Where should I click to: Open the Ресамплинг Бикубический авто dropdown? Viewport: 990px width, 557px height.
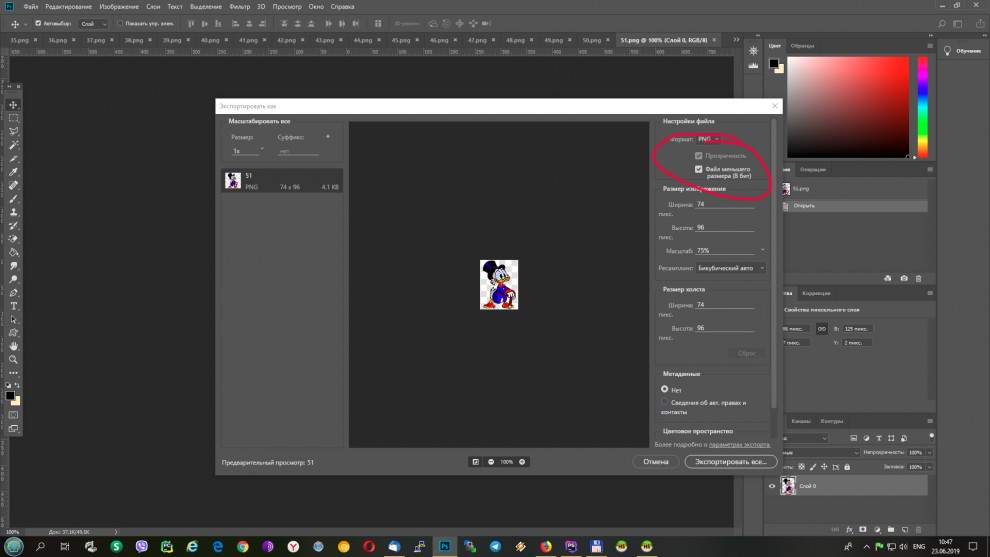tap(731, 268)
